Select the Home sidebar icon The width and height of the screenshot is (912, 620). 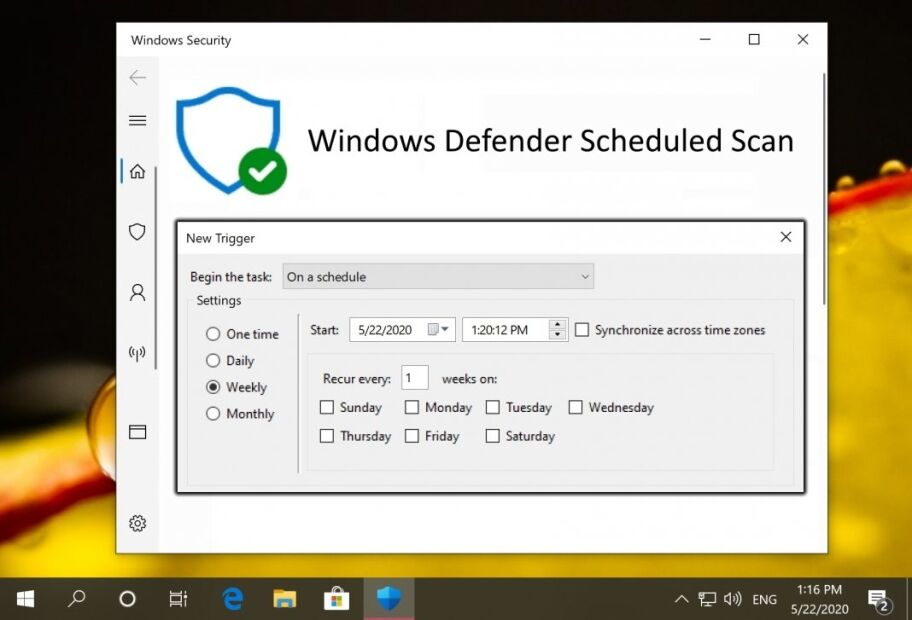pos(138,172)
